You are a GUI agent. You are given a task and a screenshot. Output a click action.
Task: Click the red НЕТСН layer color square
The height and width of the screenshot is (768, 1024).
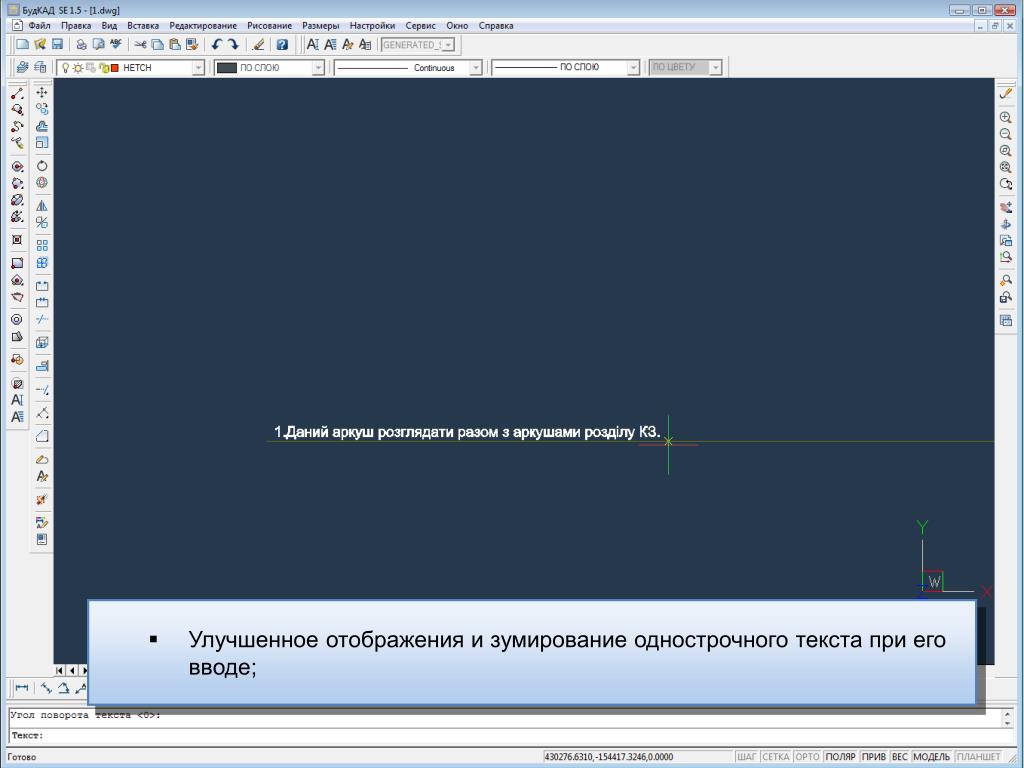click(115, 67)
